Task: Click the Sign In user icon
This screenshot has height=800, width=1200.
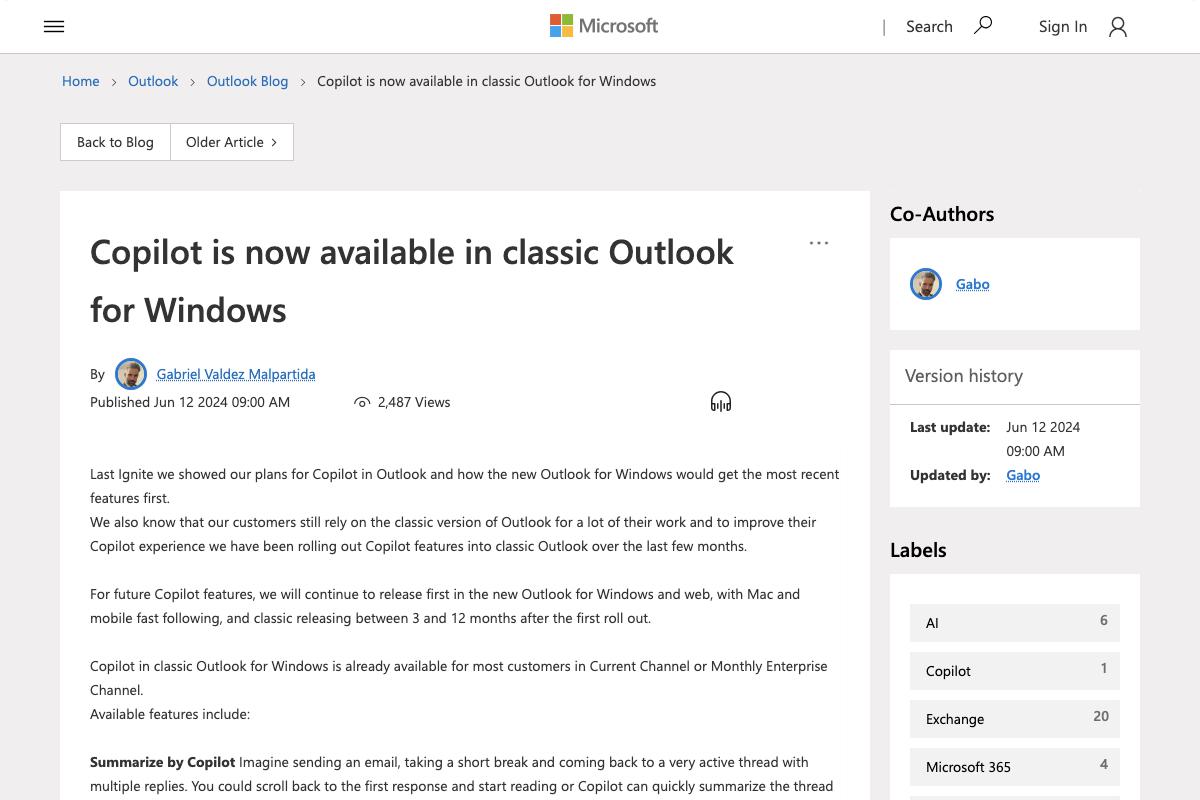Action: (x=1118, y=27)
